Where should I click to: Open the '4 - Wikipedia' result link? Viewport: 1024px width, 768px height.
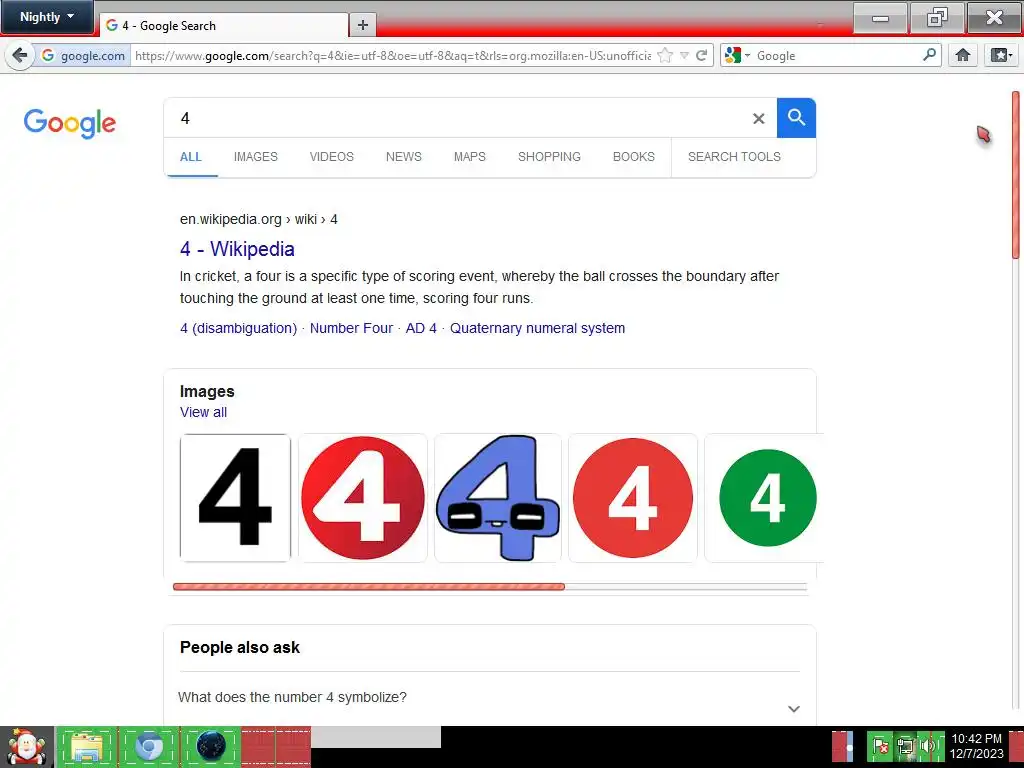click(237, 249)
